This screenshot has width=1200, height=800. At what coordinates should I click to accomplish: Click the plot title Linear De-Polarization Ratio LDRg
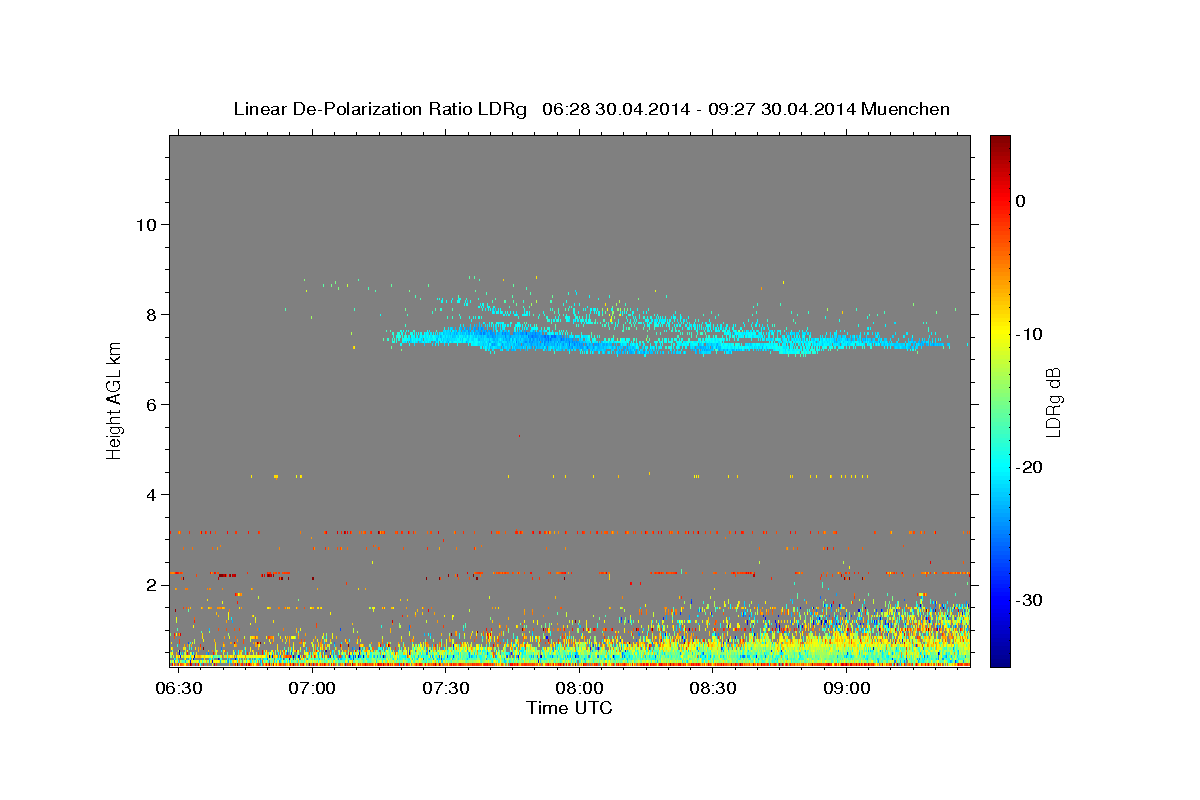click(x=591, y=109)
